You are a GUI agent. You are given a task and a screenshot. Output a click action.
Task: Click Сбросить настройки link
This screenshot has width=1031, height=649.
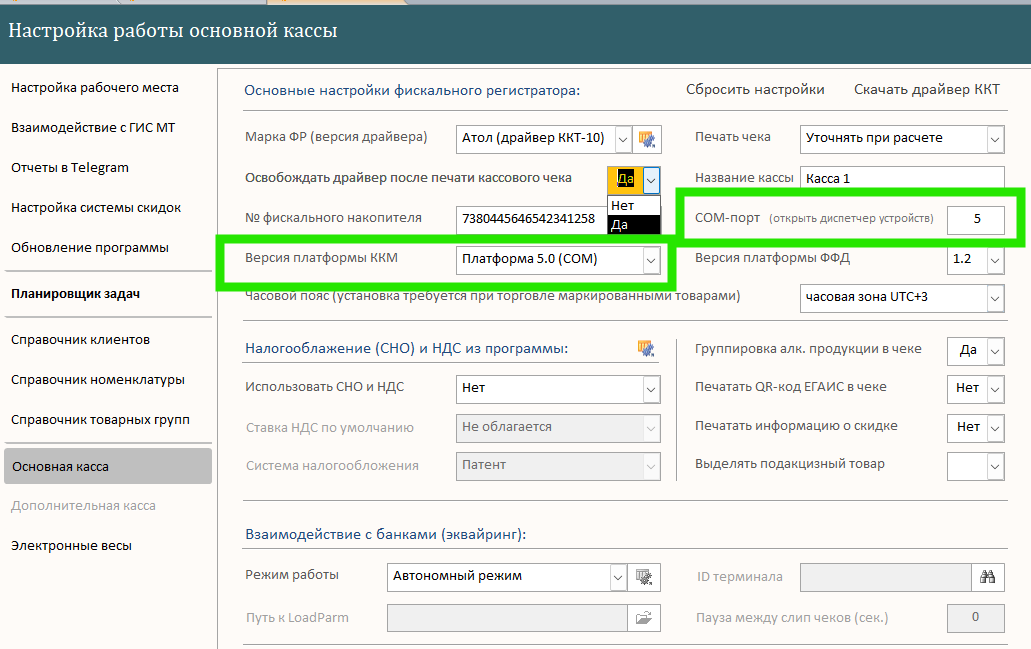point(755,89)
